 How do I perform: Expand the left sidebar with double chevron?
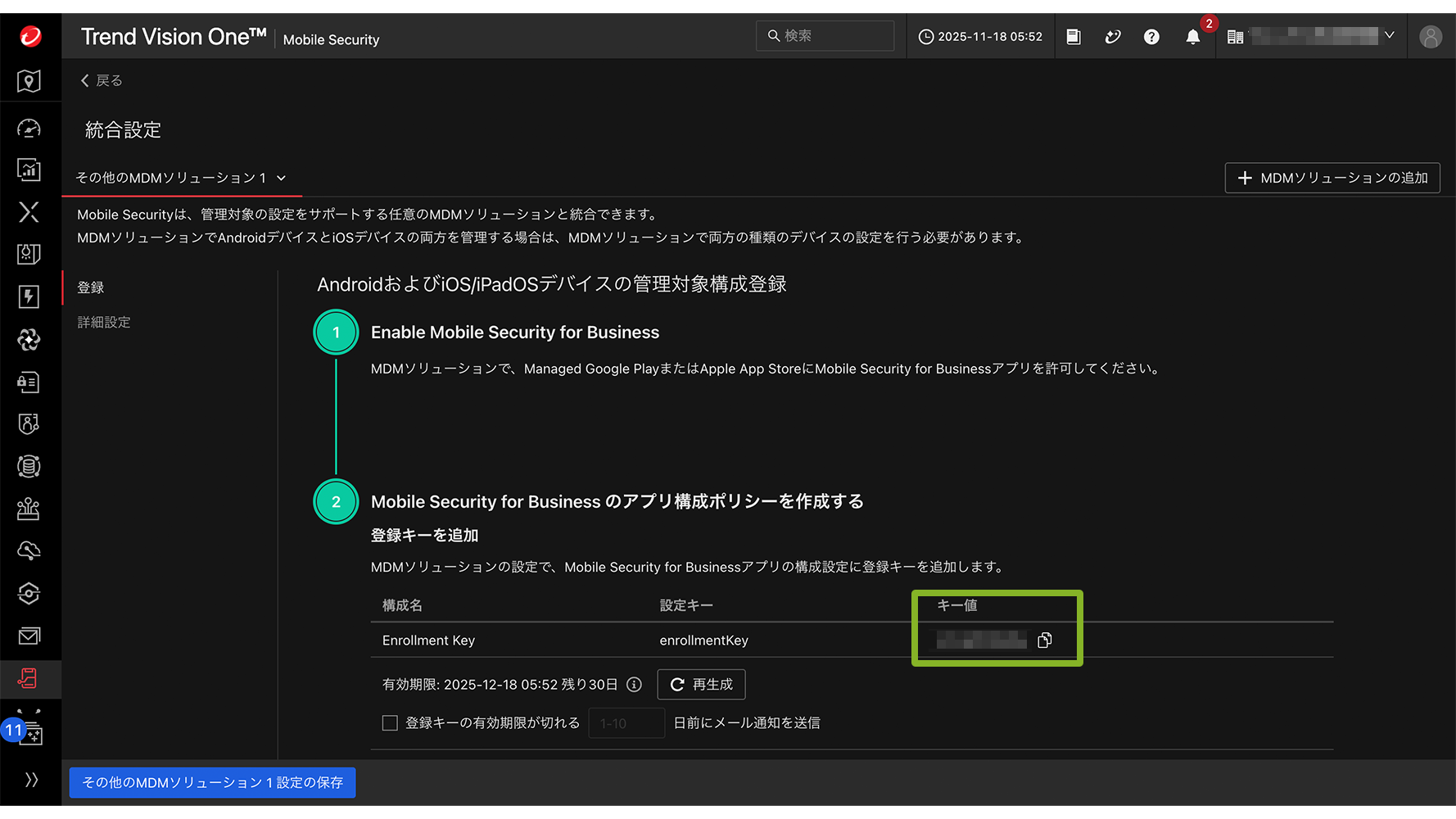point(30,780)
